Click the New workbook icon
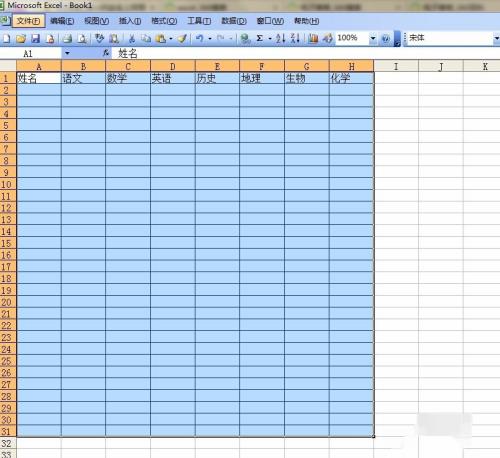Viewport: 500px width, 458px height. (7, 39)
